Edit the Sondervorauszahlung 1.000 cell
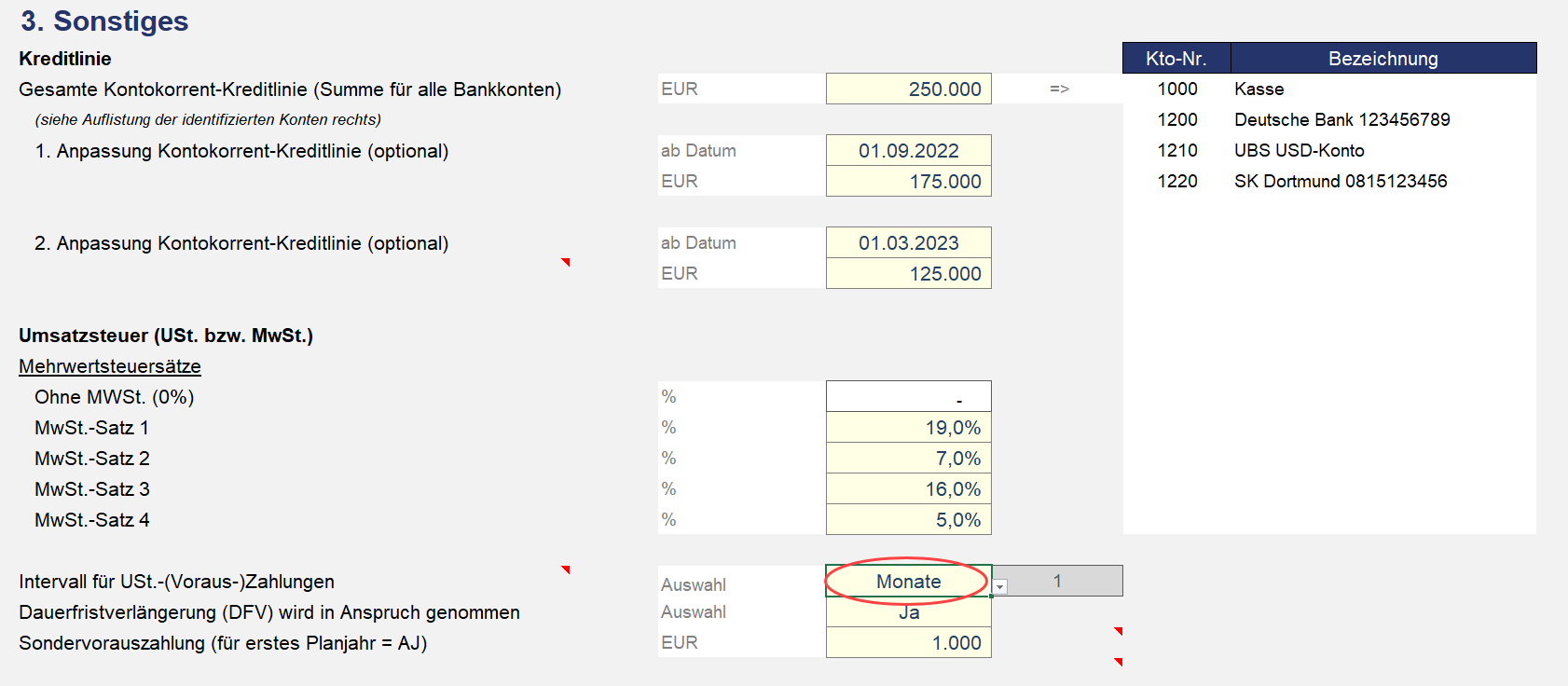1568x686 pixels. tap(909, 642)
